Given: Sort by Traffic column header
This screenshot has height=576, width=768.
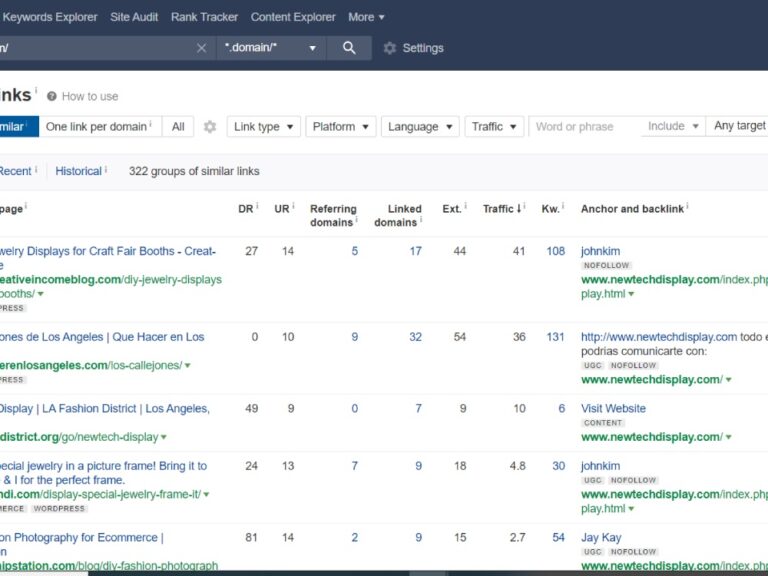Looking at the screenshot, I should [x=502, y=209].
